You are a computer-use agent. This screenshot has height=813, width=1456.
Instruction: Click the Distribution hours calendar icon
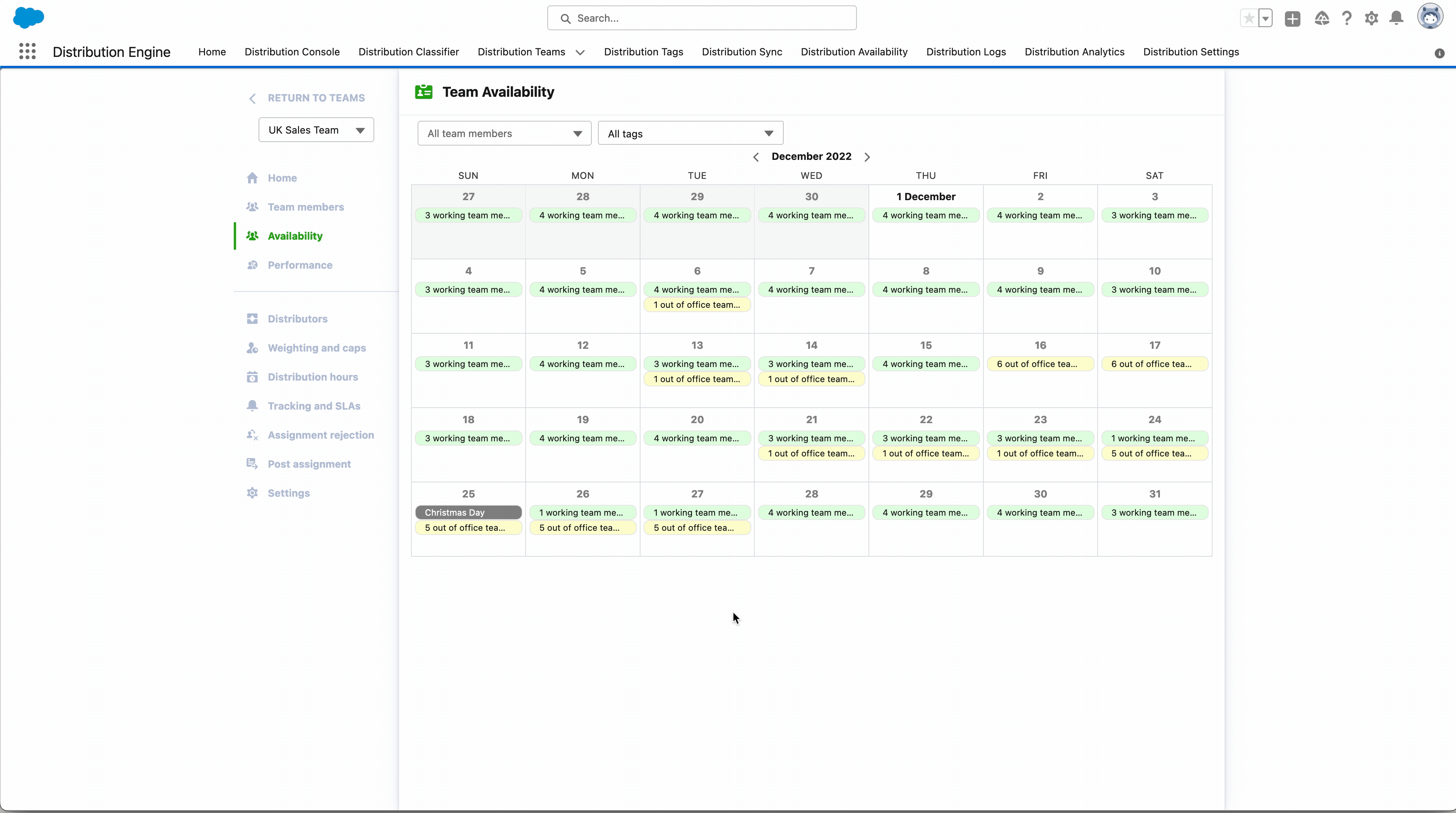click(252, 377)
